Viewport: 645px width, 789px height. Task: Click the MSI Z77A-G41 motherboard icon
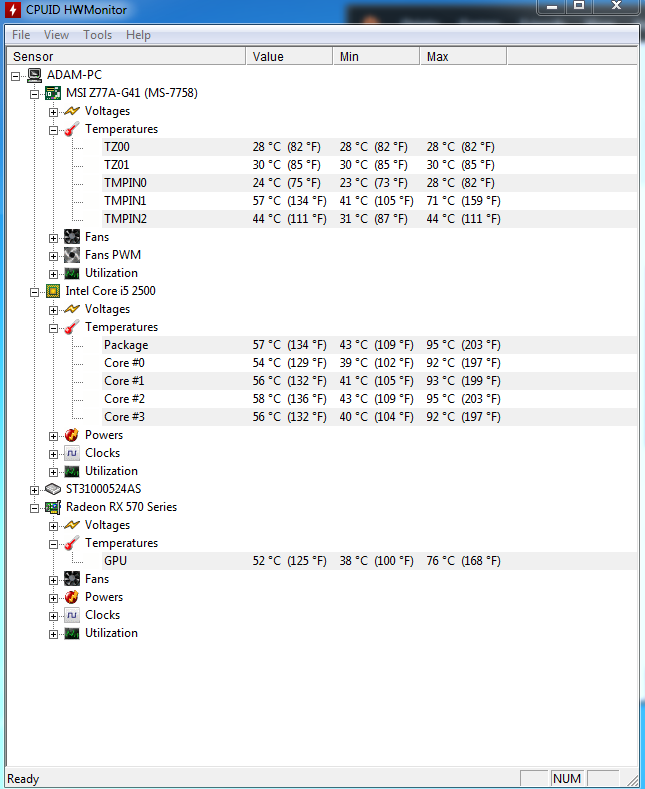coord(53,93)
